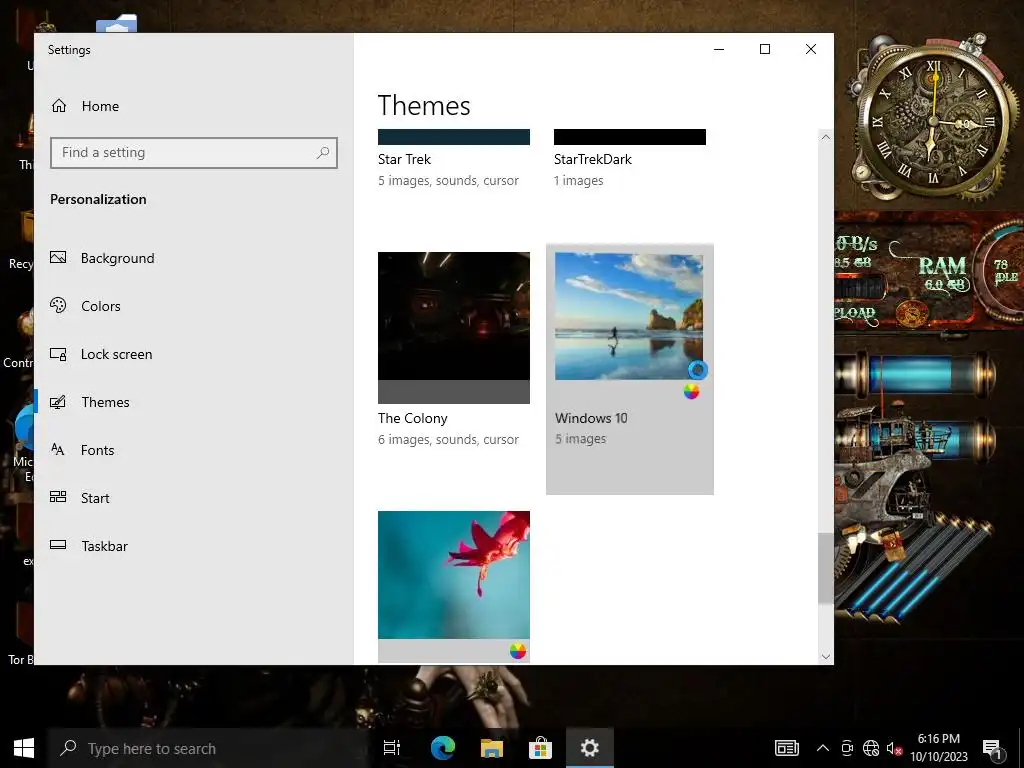Open the notification Action Center

pyautogui.click(x=993, y=748)
